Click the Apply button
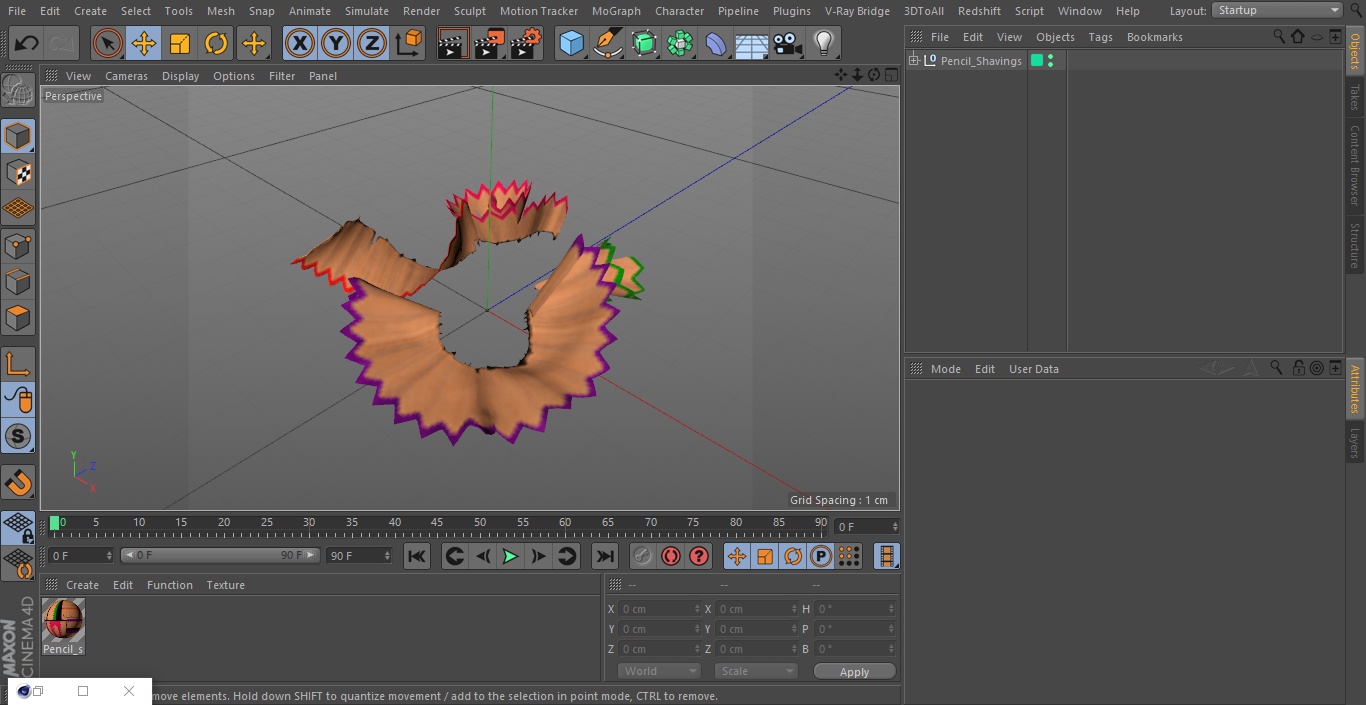 [x=854, y=671]
